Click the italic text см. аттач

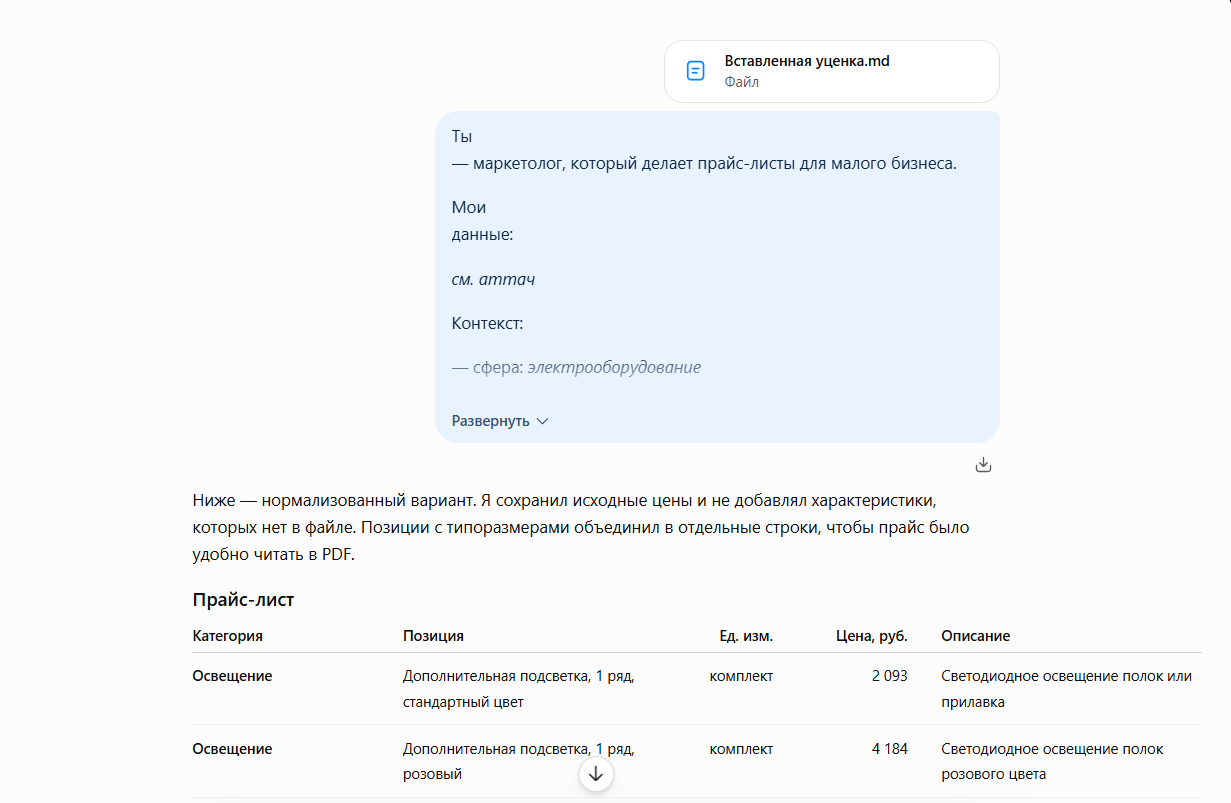pos(493,279)
